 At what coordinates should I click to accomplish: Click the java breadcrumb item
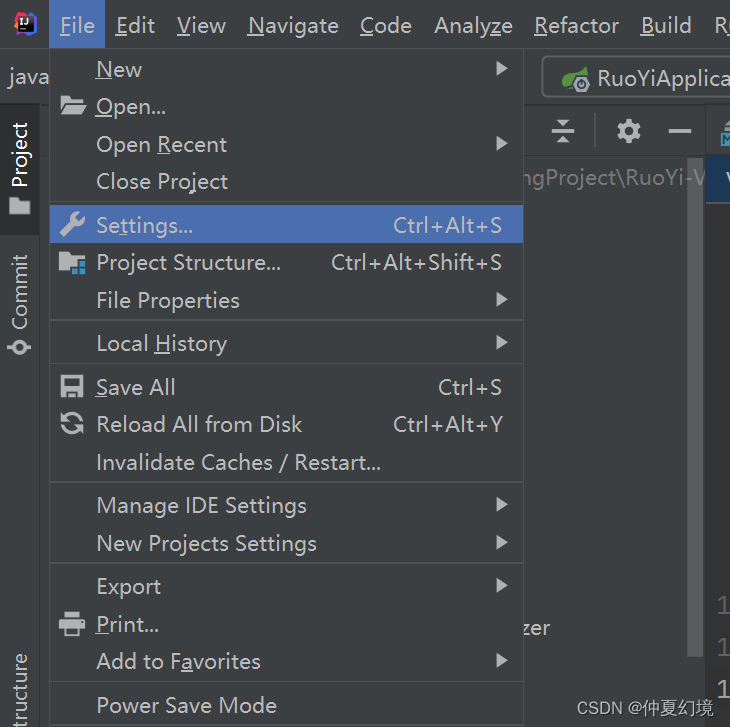27,77
